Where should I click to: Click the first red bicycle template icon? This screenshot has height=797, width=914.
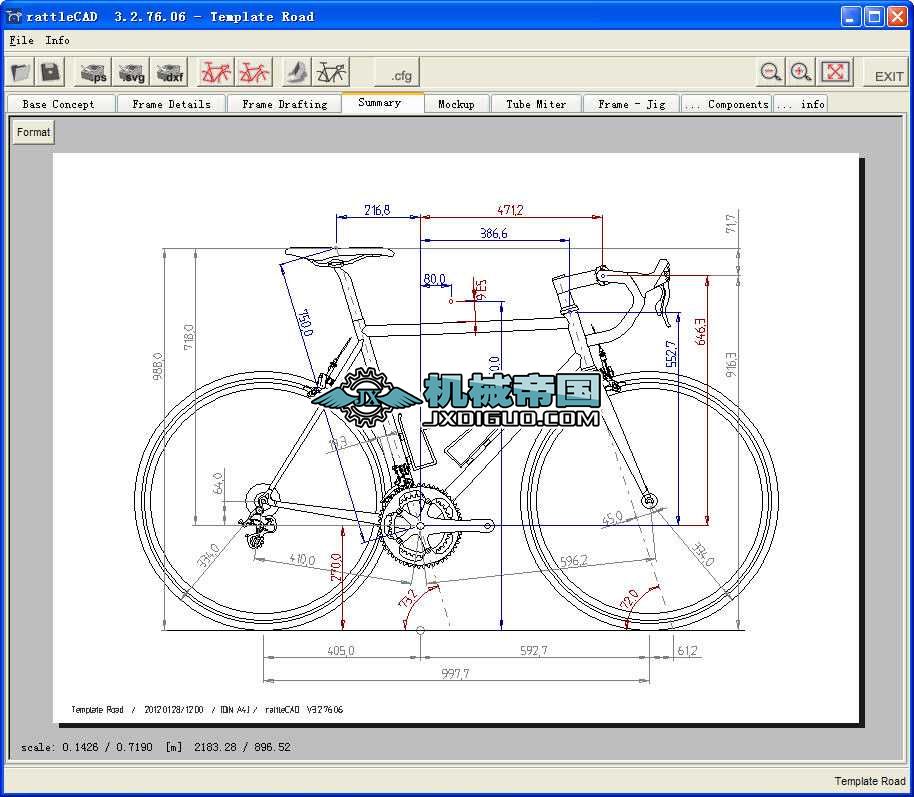pos(215,72)
